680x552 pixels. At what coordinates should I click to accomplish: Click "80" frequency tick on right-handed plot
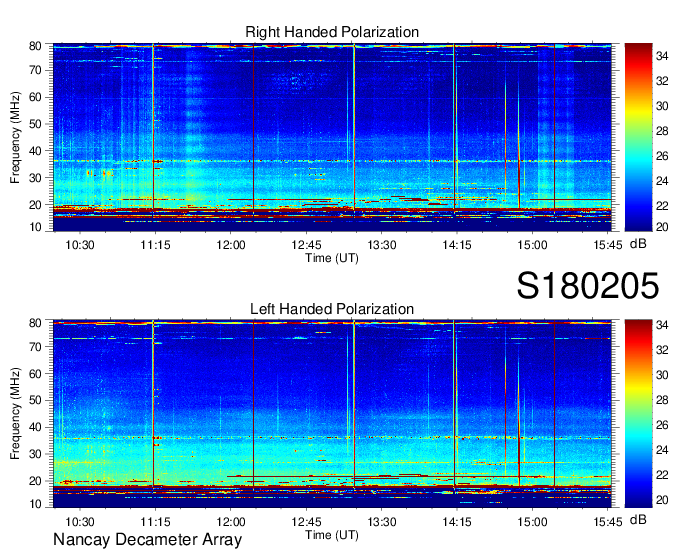[35, 46]
